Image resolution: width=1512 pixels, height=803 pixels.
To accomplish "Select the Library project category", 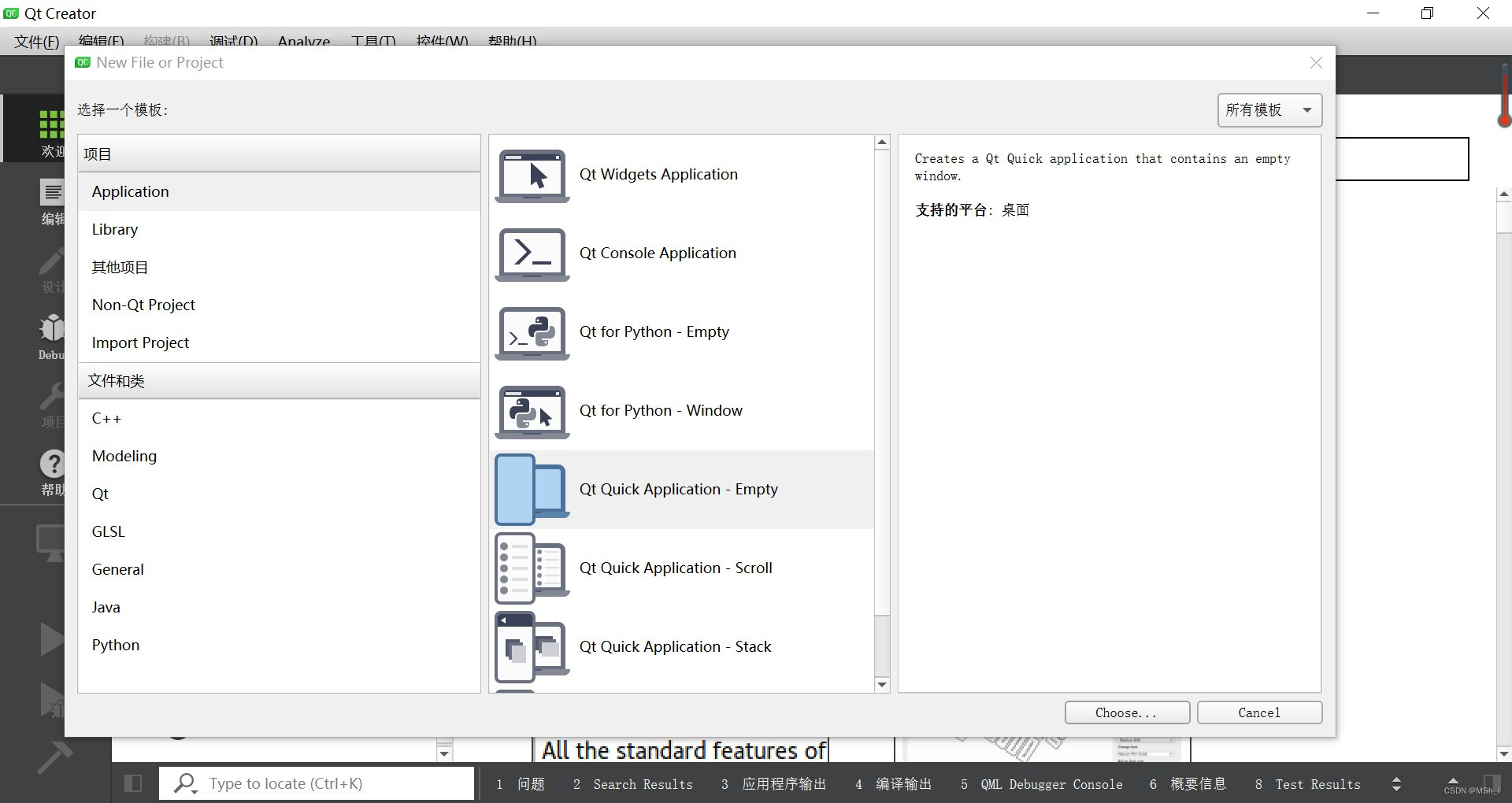I will [x=280, y=229].
